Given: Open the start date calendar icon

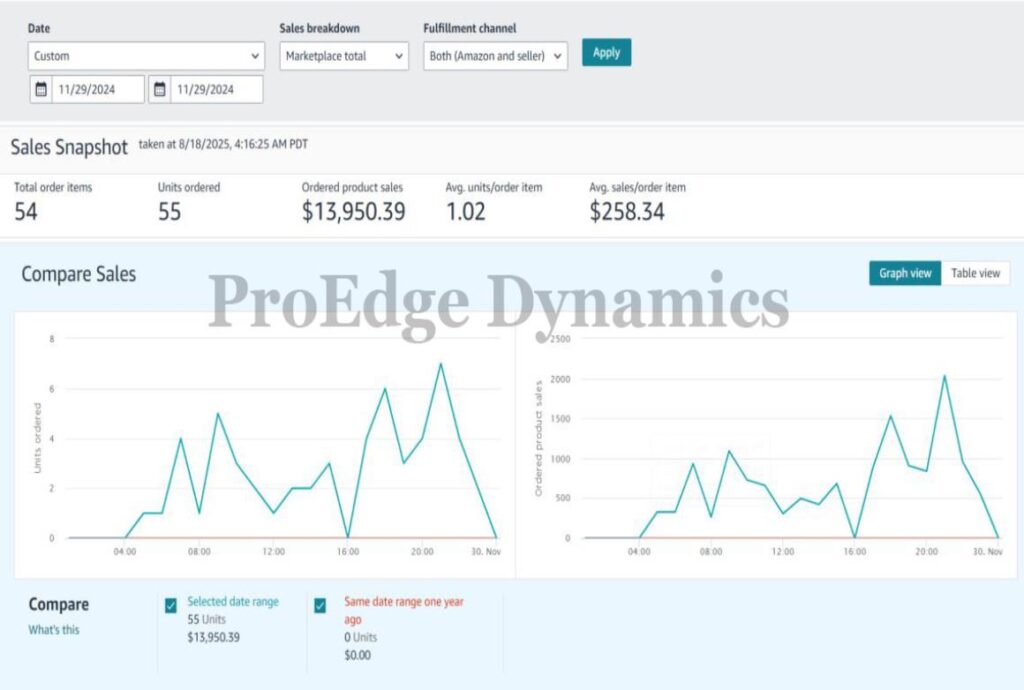Looking at the screenshot, I should click(x=41, y=89).
